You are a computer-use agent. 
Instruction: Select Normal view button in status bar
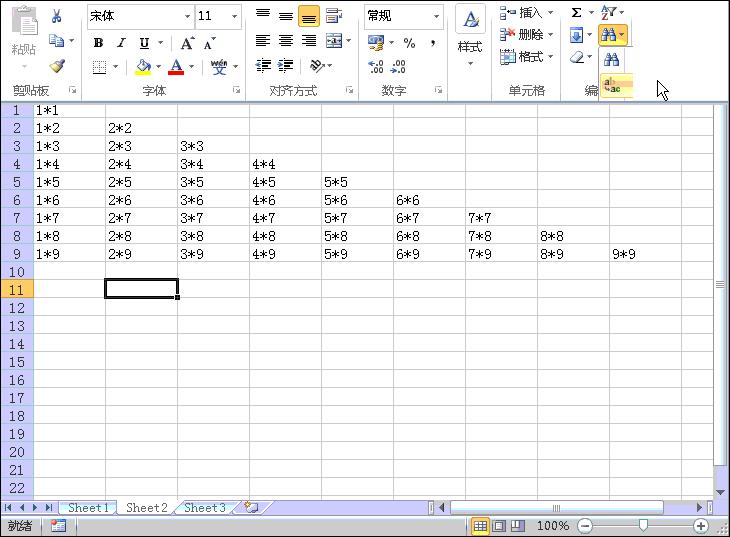click(480, 526)
